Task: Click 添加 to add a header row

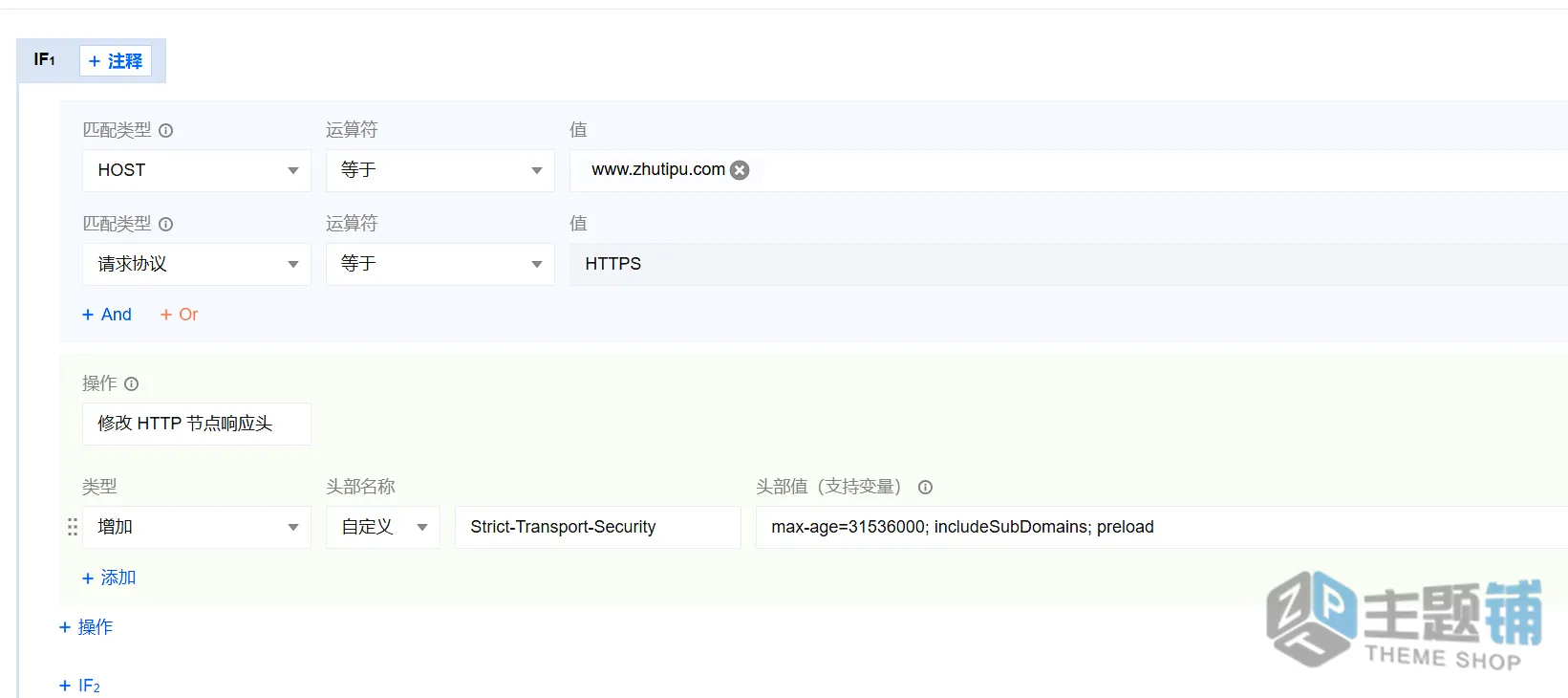Action: pos(109,578)
